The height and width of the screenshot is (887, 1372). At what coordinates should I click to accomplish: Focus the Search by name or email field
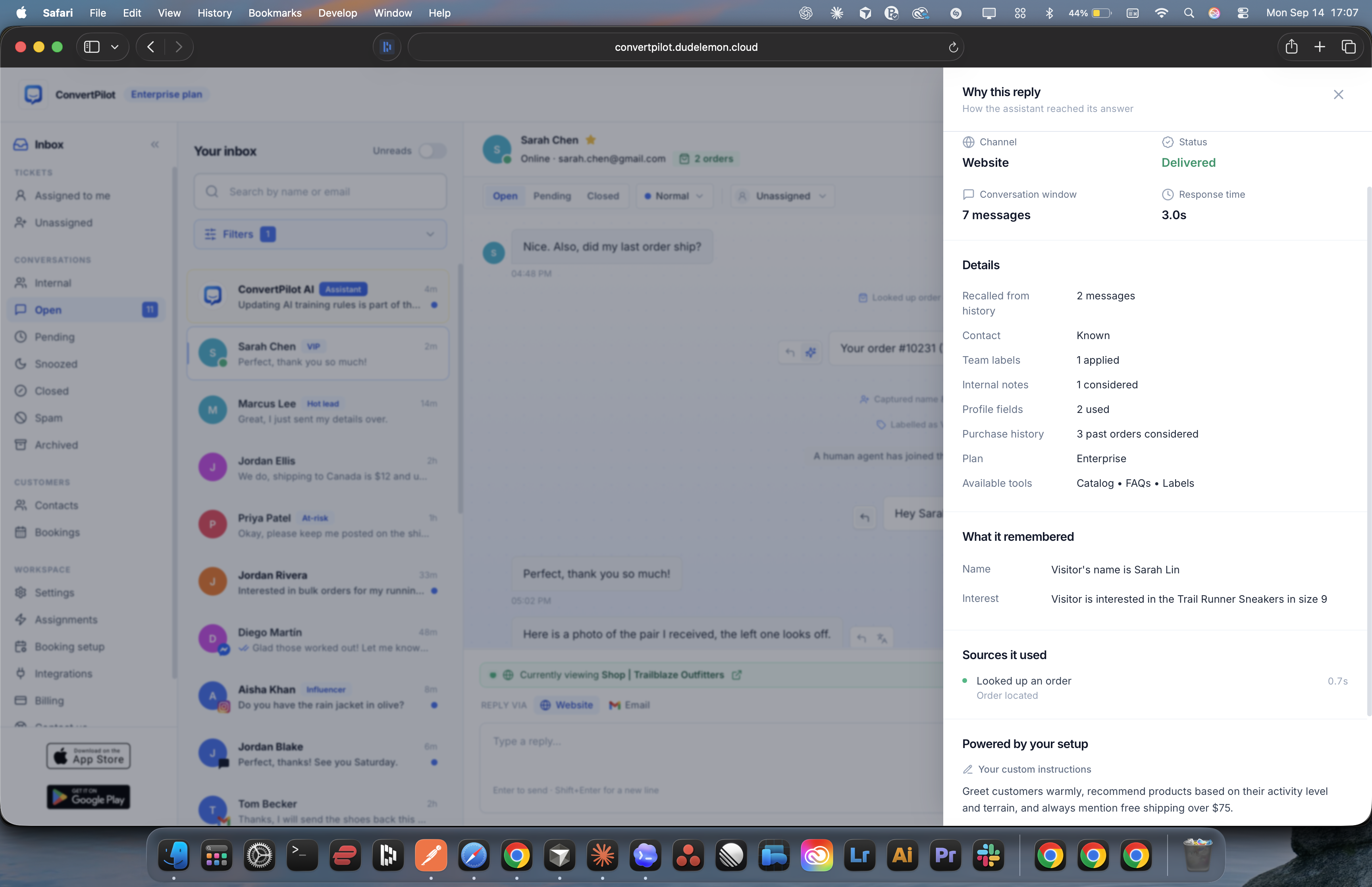point(320,192)
